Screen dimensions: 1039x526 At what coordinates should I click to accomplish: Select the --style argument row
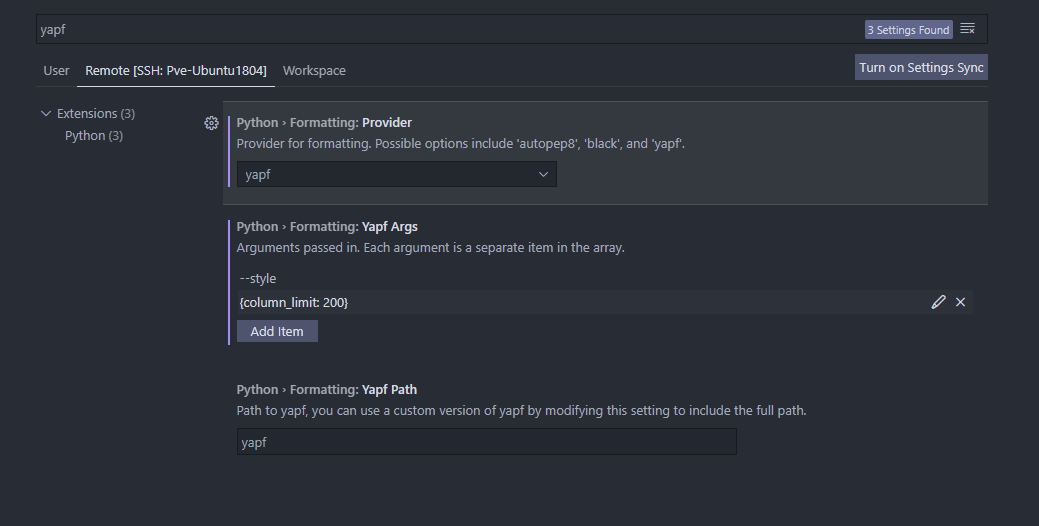click(258, 279)
